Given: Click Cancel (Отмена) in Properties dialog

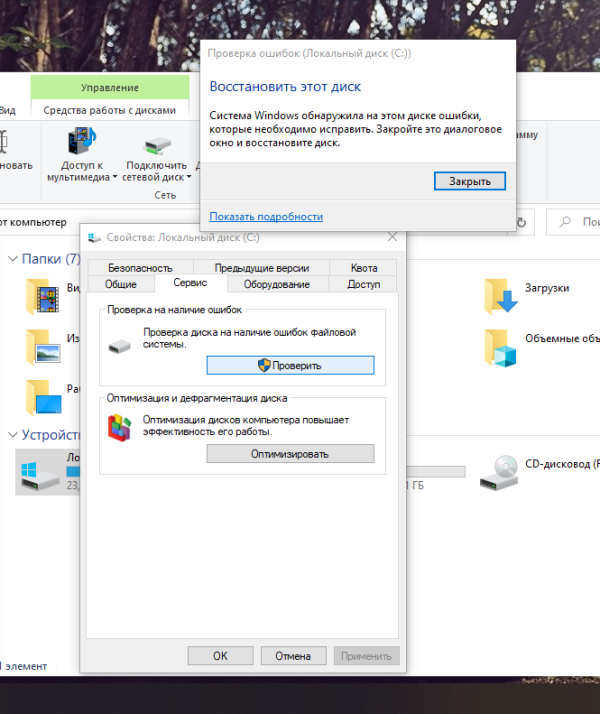Looking at the screenshot, I should (293, 656).
